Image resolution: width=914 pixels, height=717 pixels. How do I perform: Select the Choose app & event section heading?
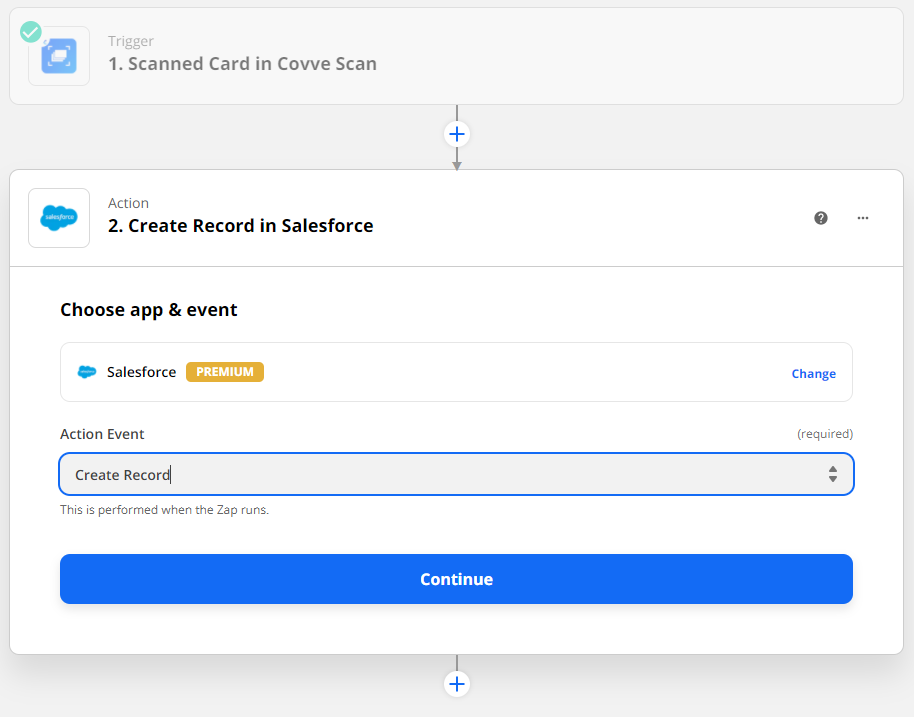149,310
